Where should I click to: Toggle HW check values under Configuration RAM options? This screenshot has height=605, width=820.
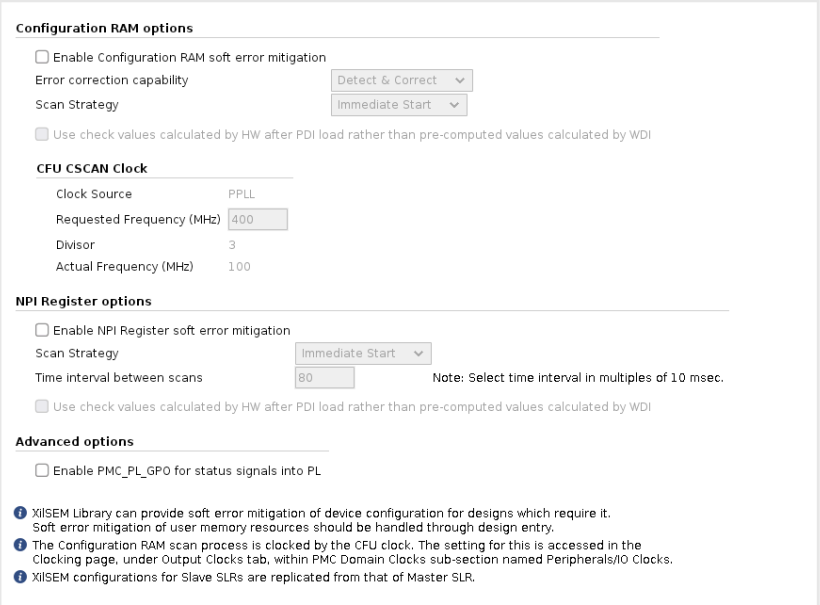41,134
